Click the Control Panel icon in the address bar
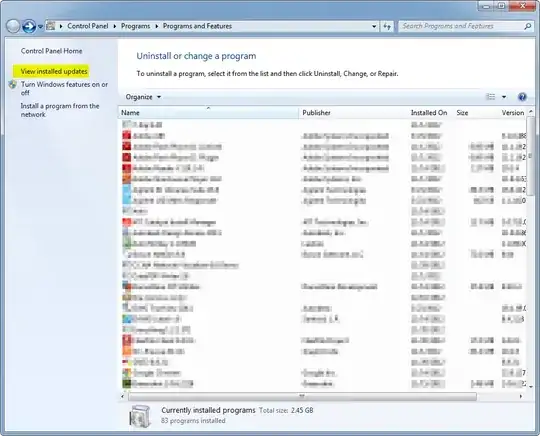 [51, 26]
